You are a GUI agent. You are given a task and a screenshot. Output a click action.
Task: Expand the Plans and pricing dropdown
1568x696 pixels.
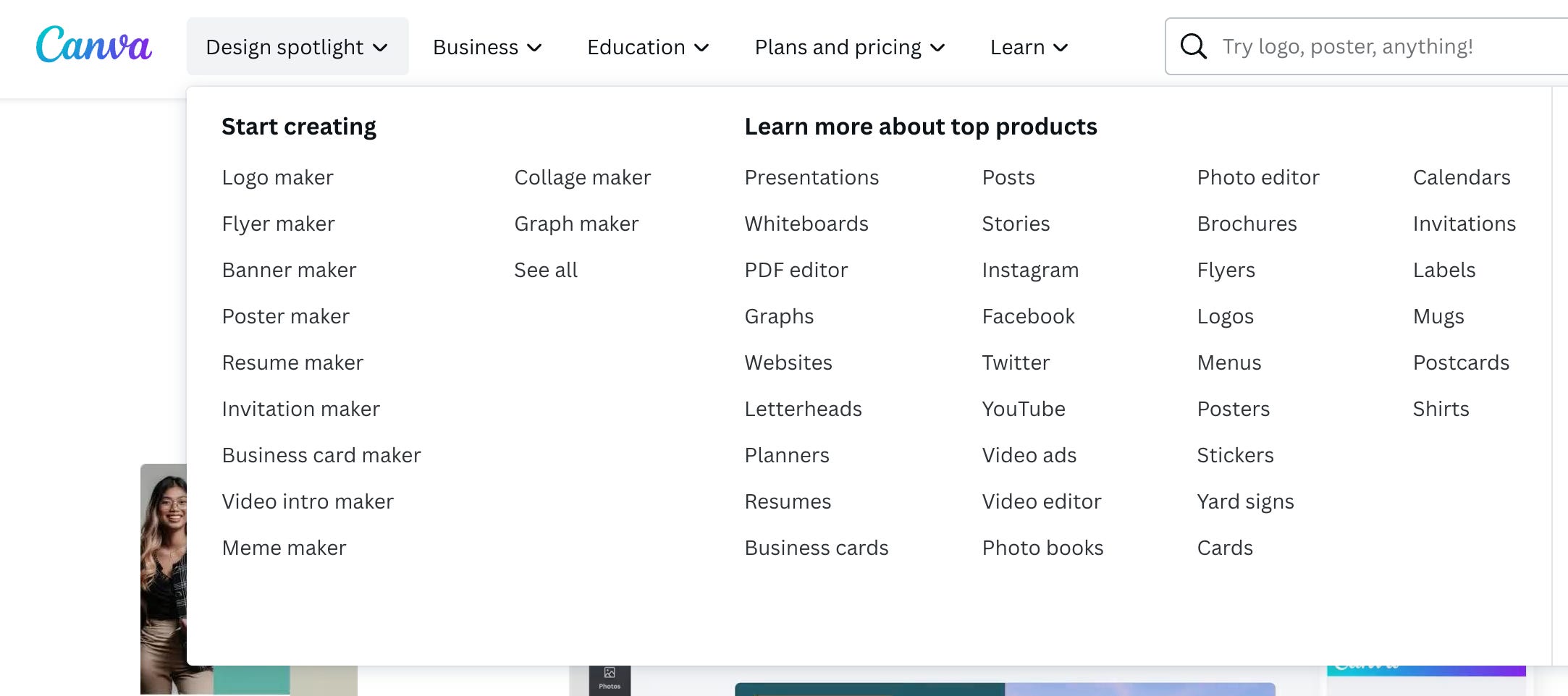[848, 46]
